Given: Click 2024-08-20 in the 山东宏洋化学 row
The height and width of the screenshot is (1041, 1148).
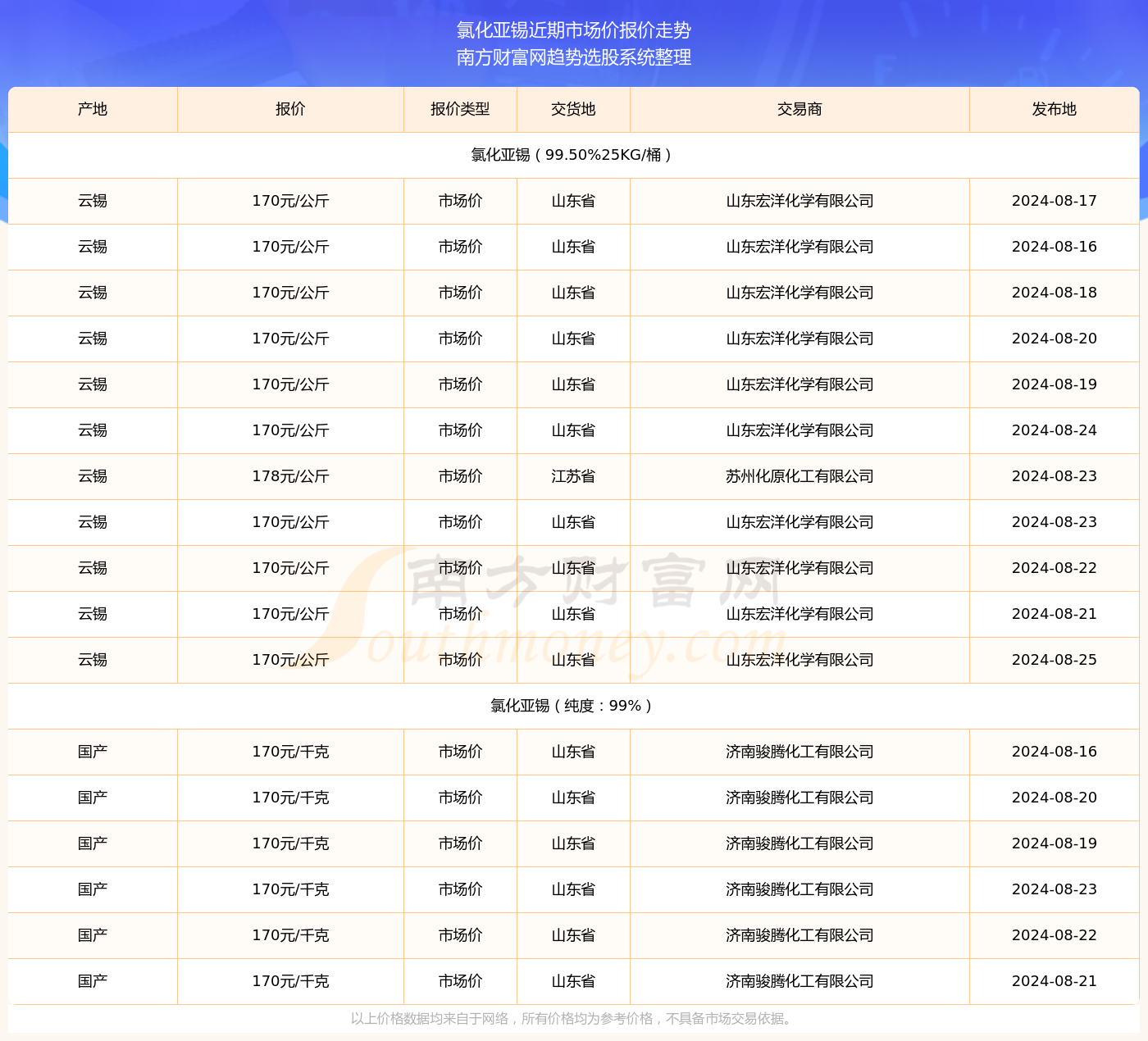Looking at the screenshot, I should tap(1055, 339).
